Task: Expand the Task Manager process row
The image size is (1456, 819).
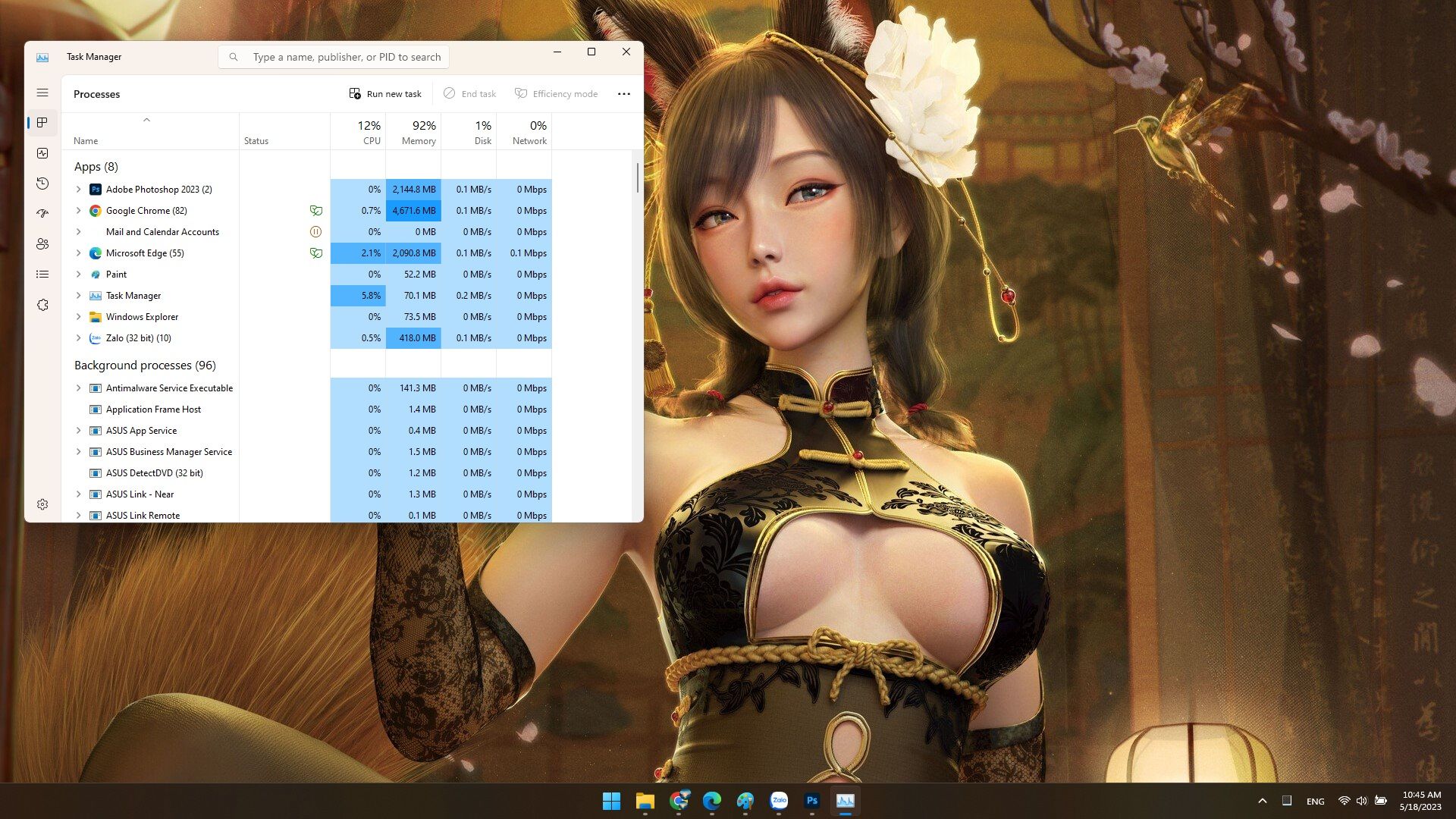Action: click(x=79, y=296)
